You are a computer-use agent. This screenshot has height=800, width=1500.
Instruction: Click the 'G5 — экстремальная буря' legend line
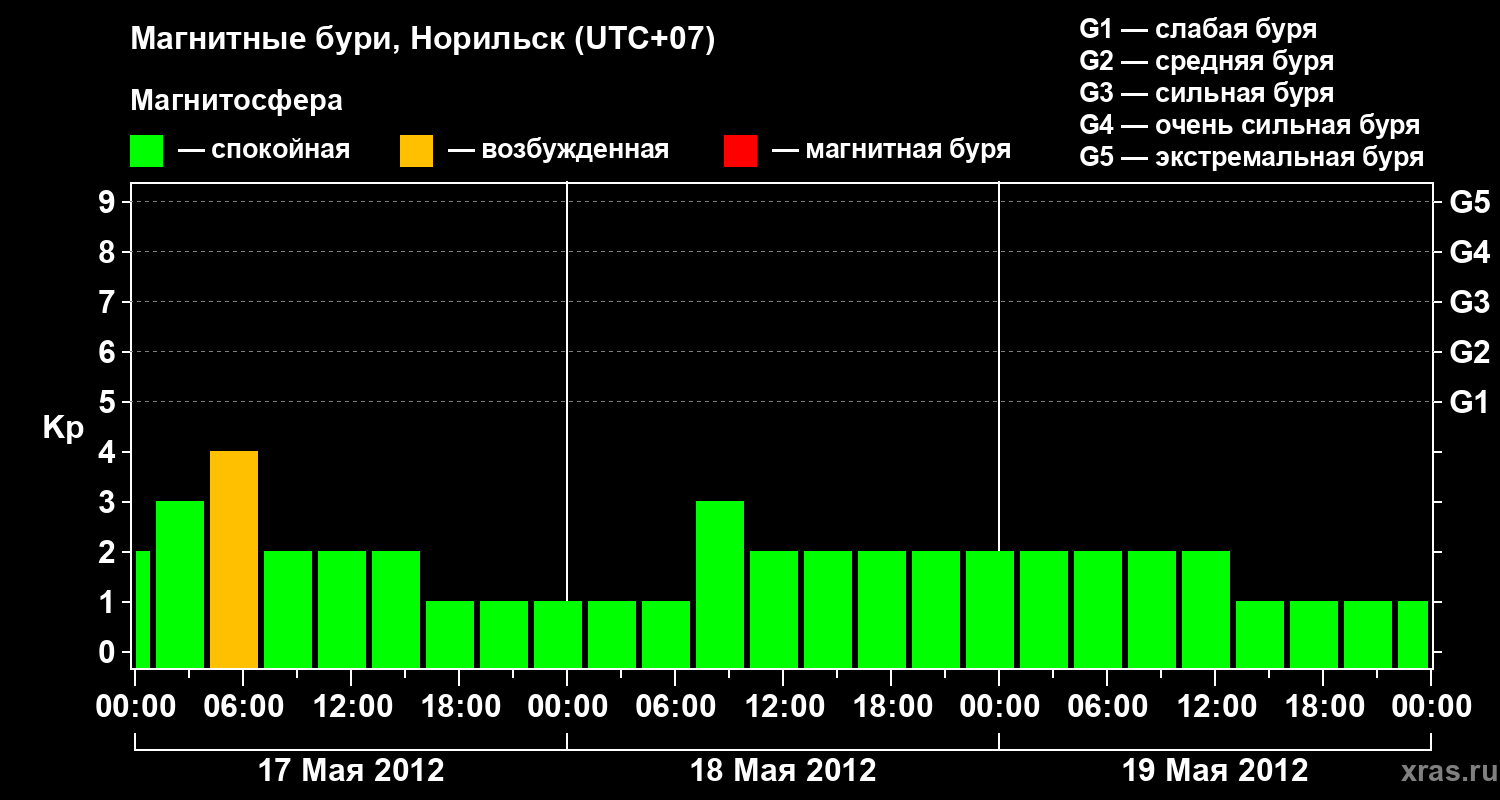(1252, 157)
